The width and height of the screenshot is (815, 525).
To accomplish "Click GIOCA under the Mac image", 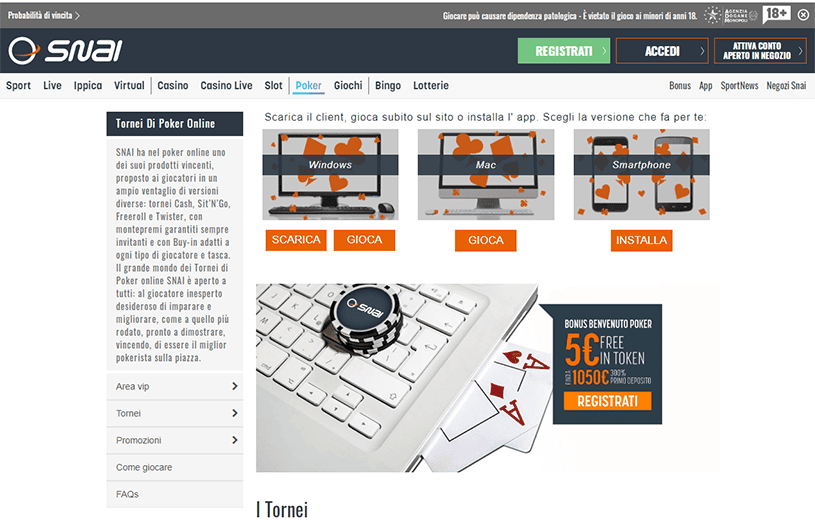I will click(485, 241).
